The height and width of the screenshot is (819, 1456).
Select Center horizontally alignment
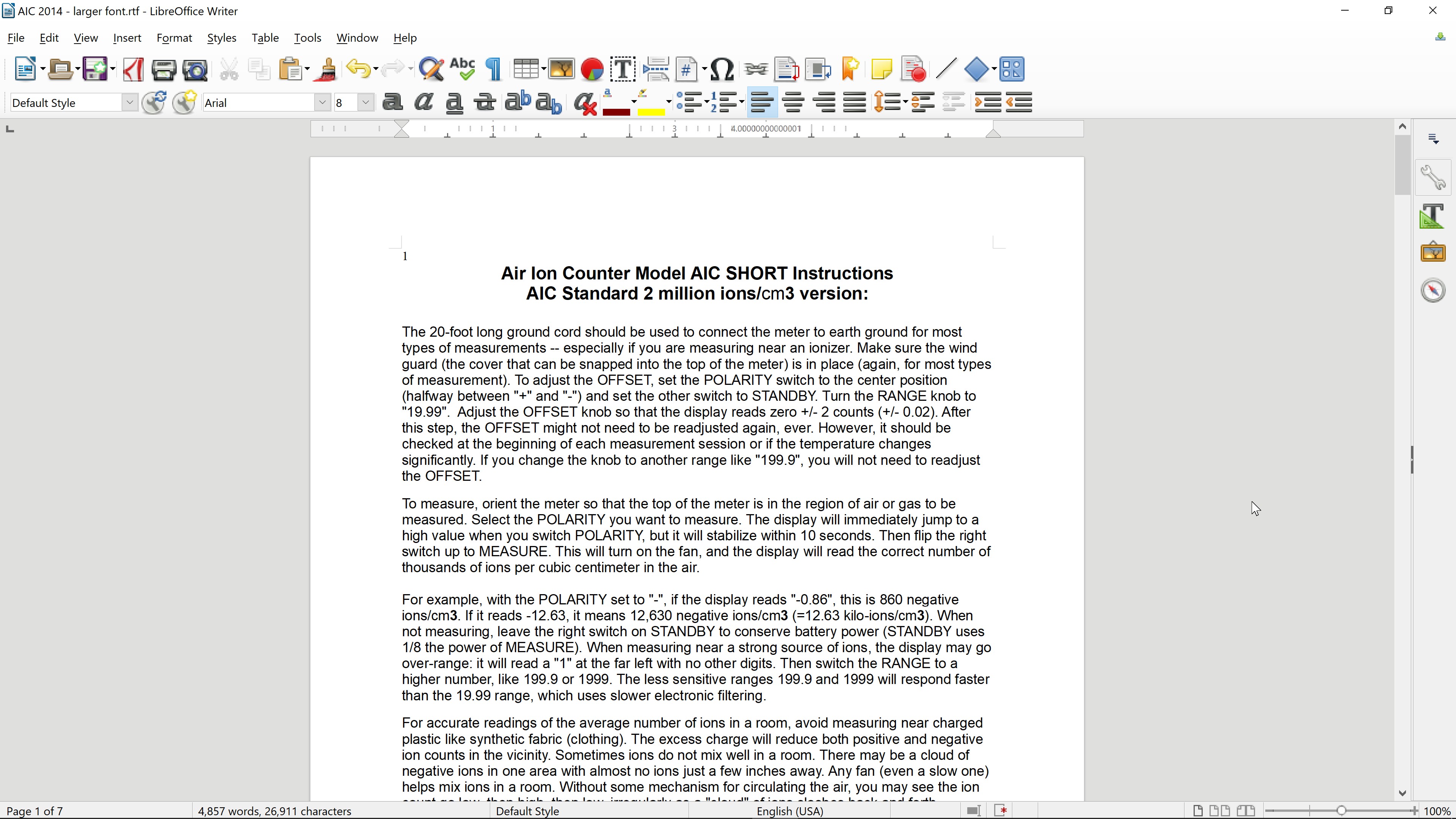click(794, 103)
